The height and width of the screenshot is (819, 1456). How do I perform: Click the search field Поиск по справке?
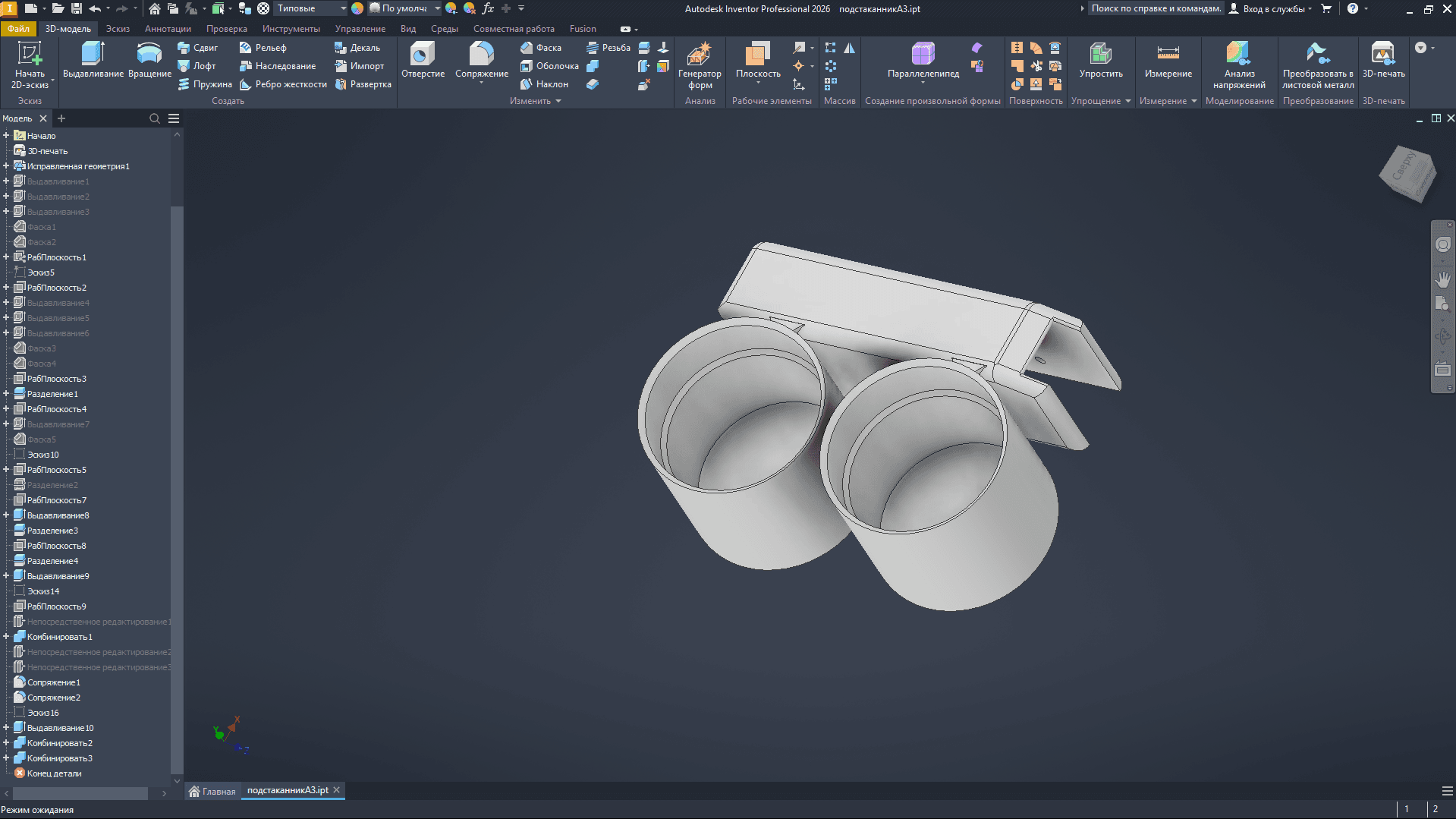[x=1156, y=8]
